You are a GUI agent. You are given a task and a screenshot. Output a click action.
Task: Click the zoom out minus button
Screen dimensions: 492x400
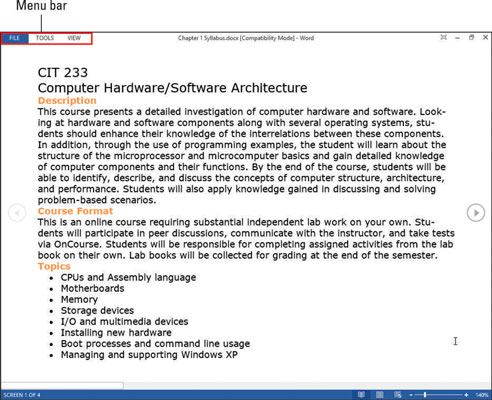click(x=411, y=395)
